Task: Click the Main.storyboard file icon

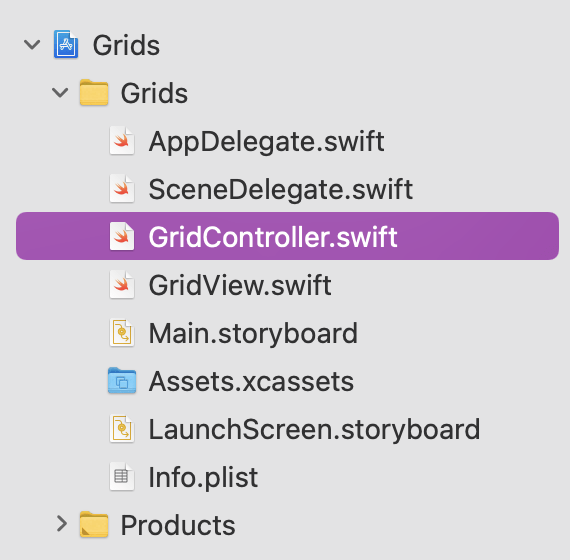Action: tap(122, 333)
